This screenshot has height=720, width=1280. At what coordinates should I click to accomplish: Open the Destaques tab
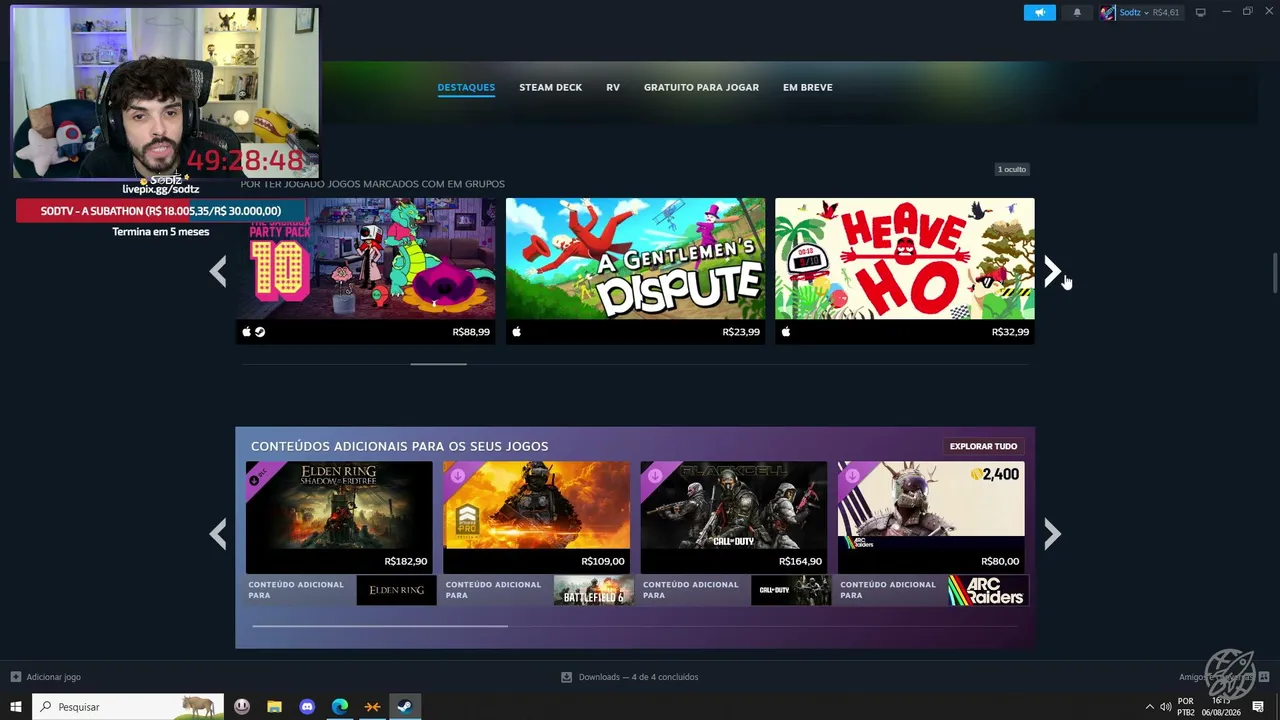click(x=466, y=88)
